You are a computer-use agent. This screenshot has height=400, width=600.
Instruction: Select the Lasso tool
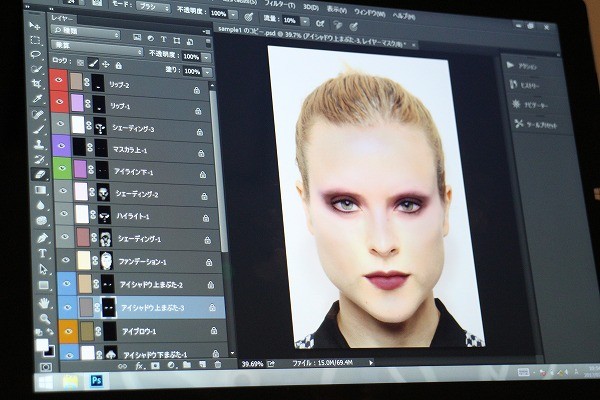36,54
